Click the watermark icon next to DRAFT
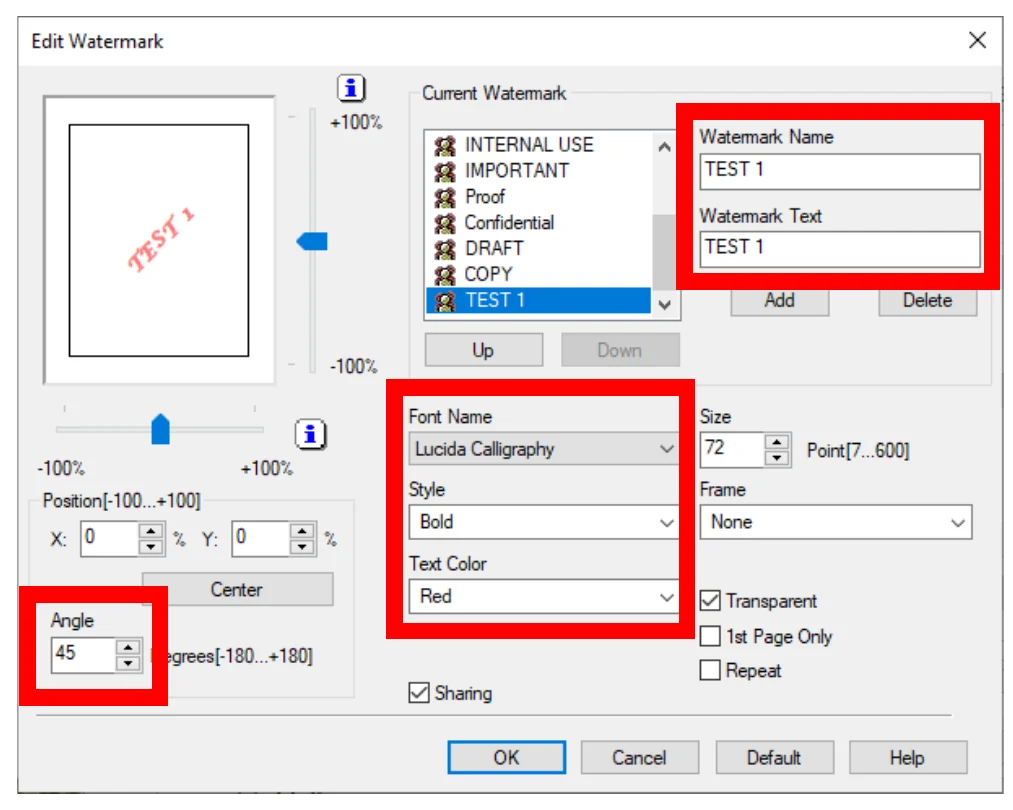 [x=444, y=249]
